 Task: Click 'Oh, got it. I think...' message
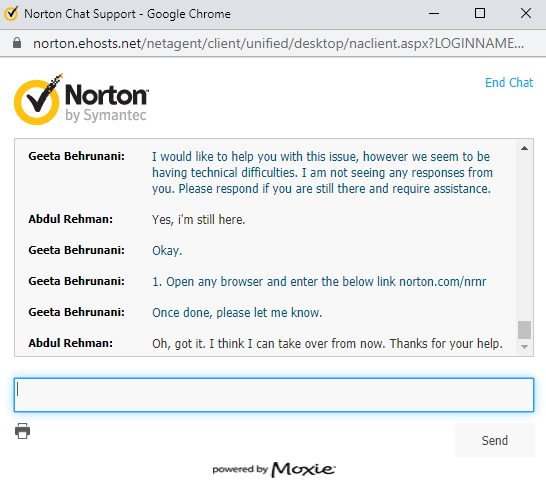pos(327,343)
